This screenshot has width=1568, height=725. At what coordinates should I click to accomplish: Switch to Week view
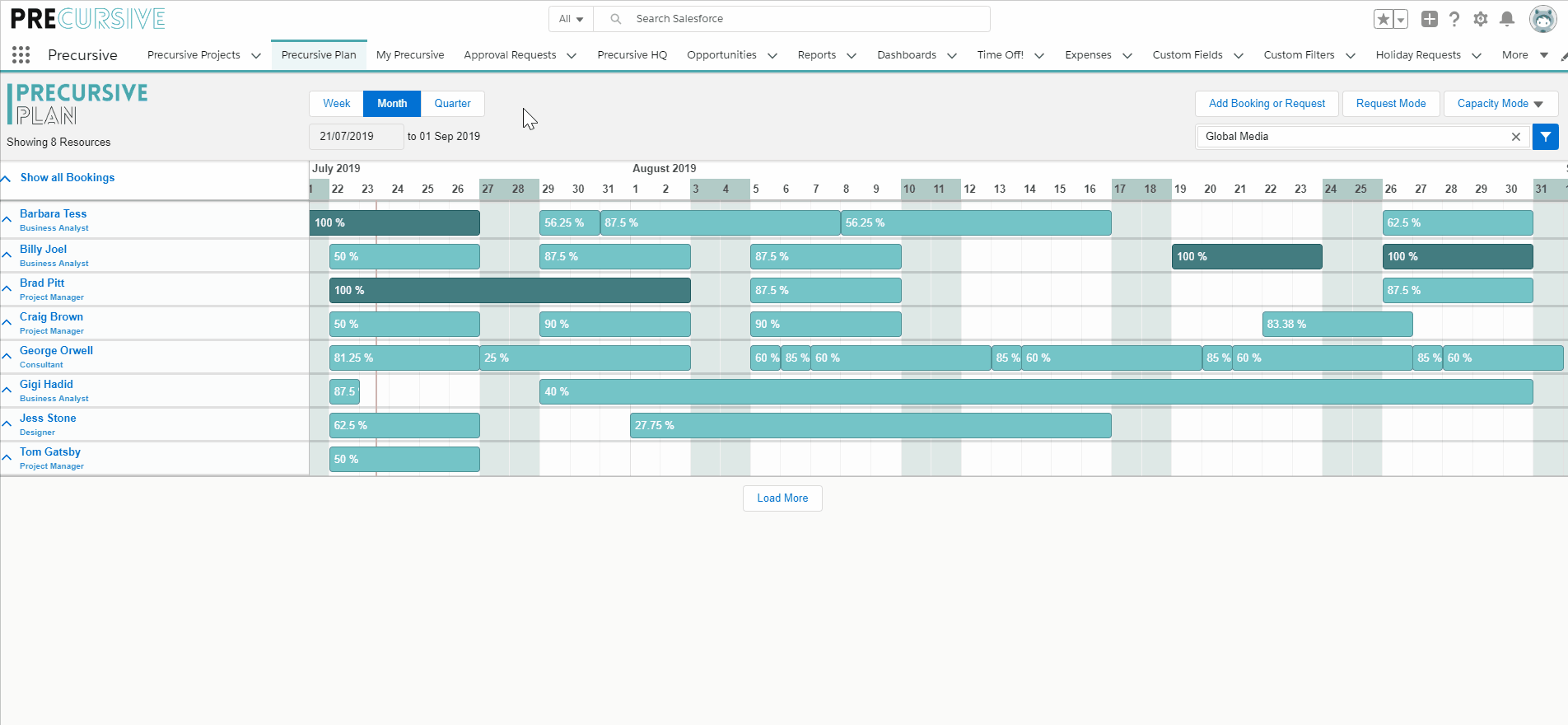pyautogui.click(x=336, y=104)
